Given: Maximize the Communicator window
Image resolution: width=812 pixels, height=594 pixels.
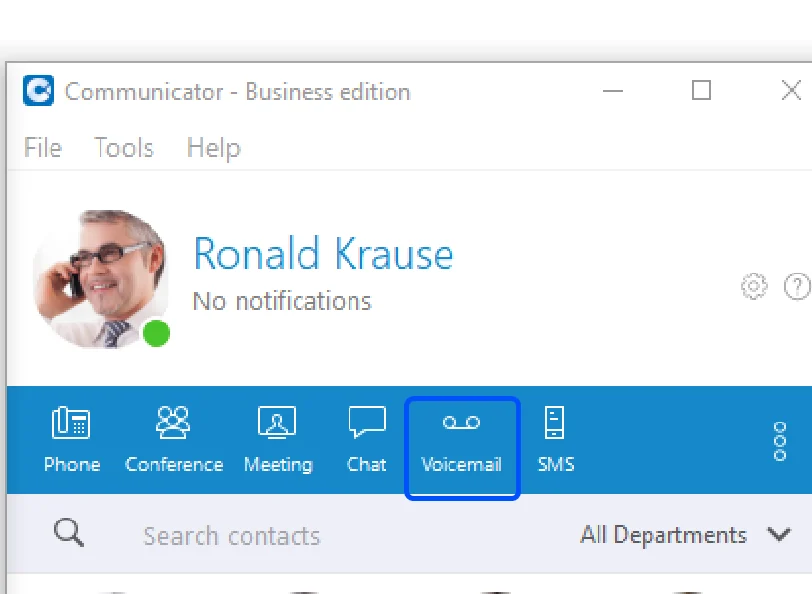Looking at the screenshot, I should [x=702, y=91].
